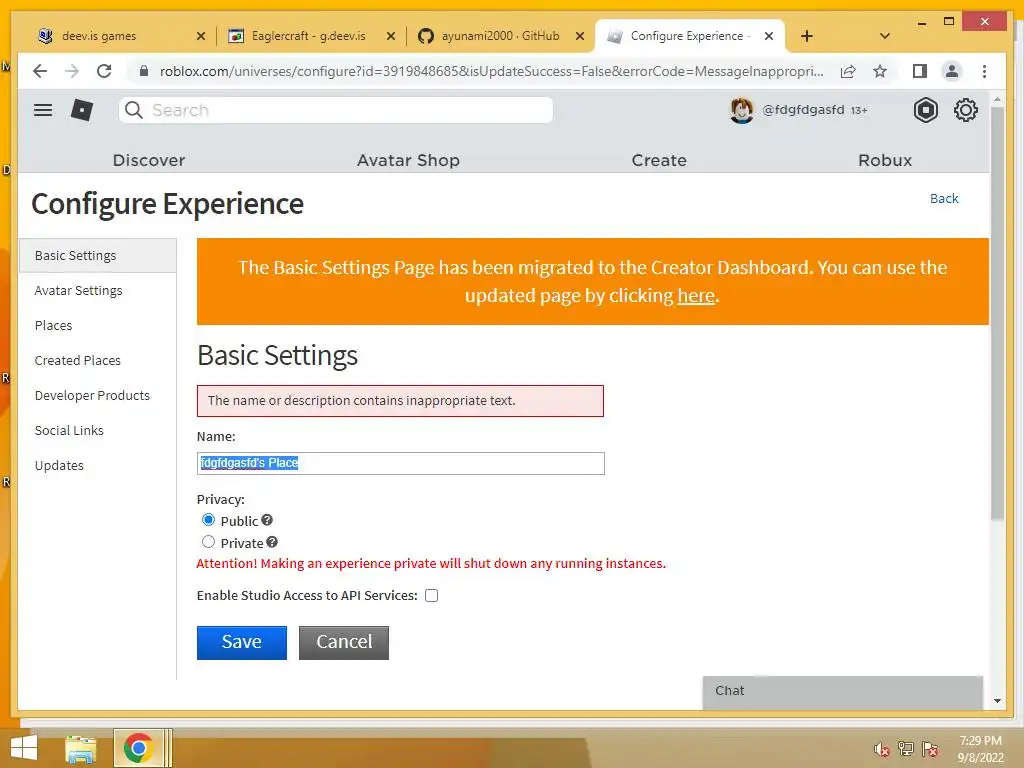Viewport: 1024px width, 768px height.
Task: Go back in Chrome browser history
Action: click(x=40, y=71)
